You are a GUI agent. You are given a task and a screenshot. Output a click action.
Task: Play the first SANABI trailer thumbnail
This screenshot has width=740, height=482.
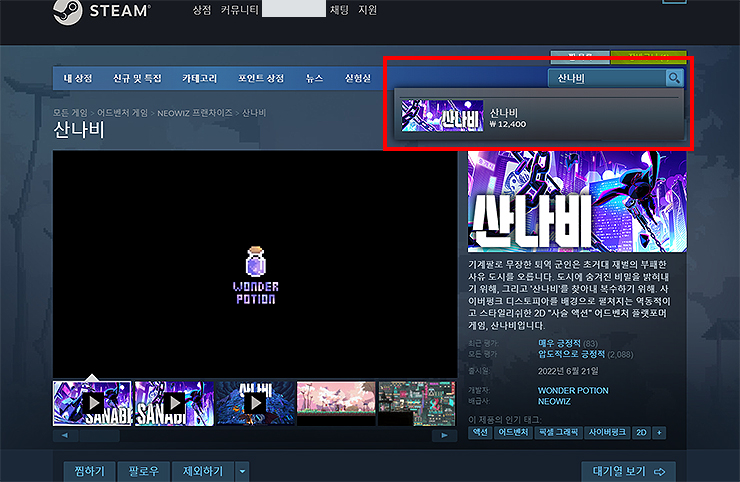92,404
